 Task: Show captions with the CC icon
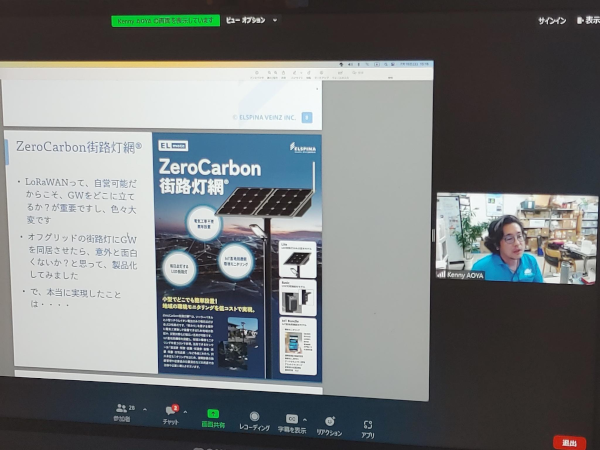pyautogui.click(x=292, y=419)
